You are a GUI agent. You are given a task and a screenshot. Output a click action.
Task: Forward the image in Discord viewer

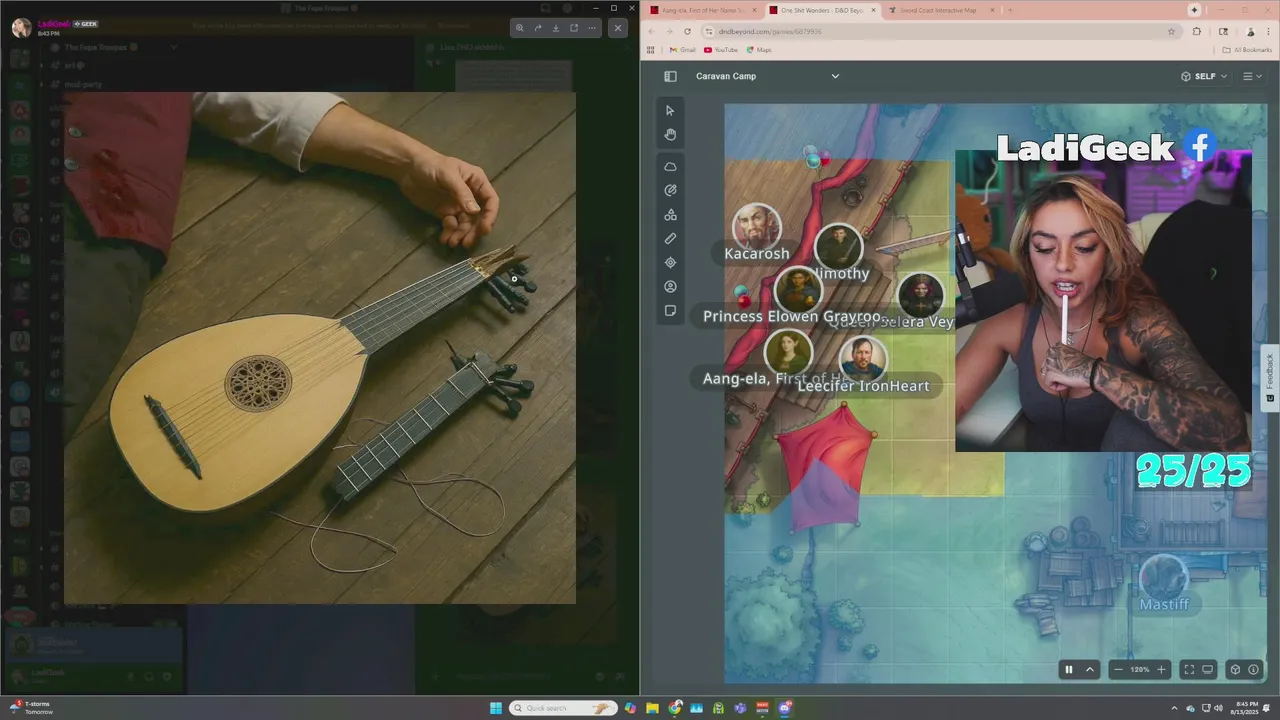[x=538, y=28]
